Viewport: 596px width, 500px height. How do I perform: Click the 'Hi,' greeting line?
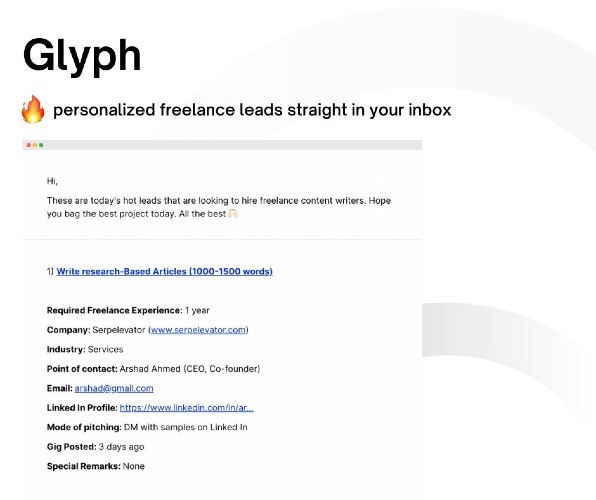52,181
